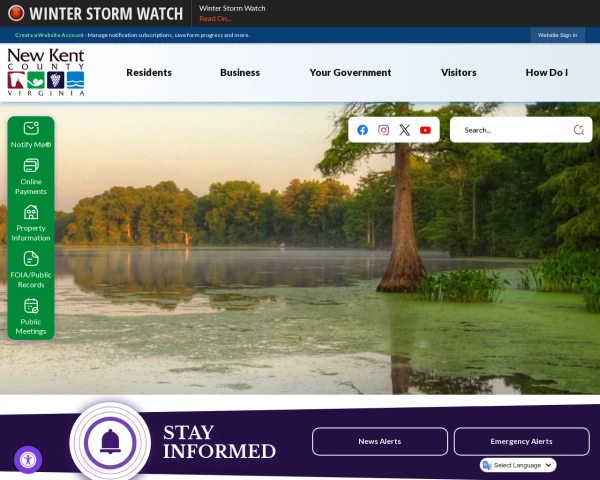Open the Residents menu
The width and height of the screenshot is (600, 480).
coord(149,72)
